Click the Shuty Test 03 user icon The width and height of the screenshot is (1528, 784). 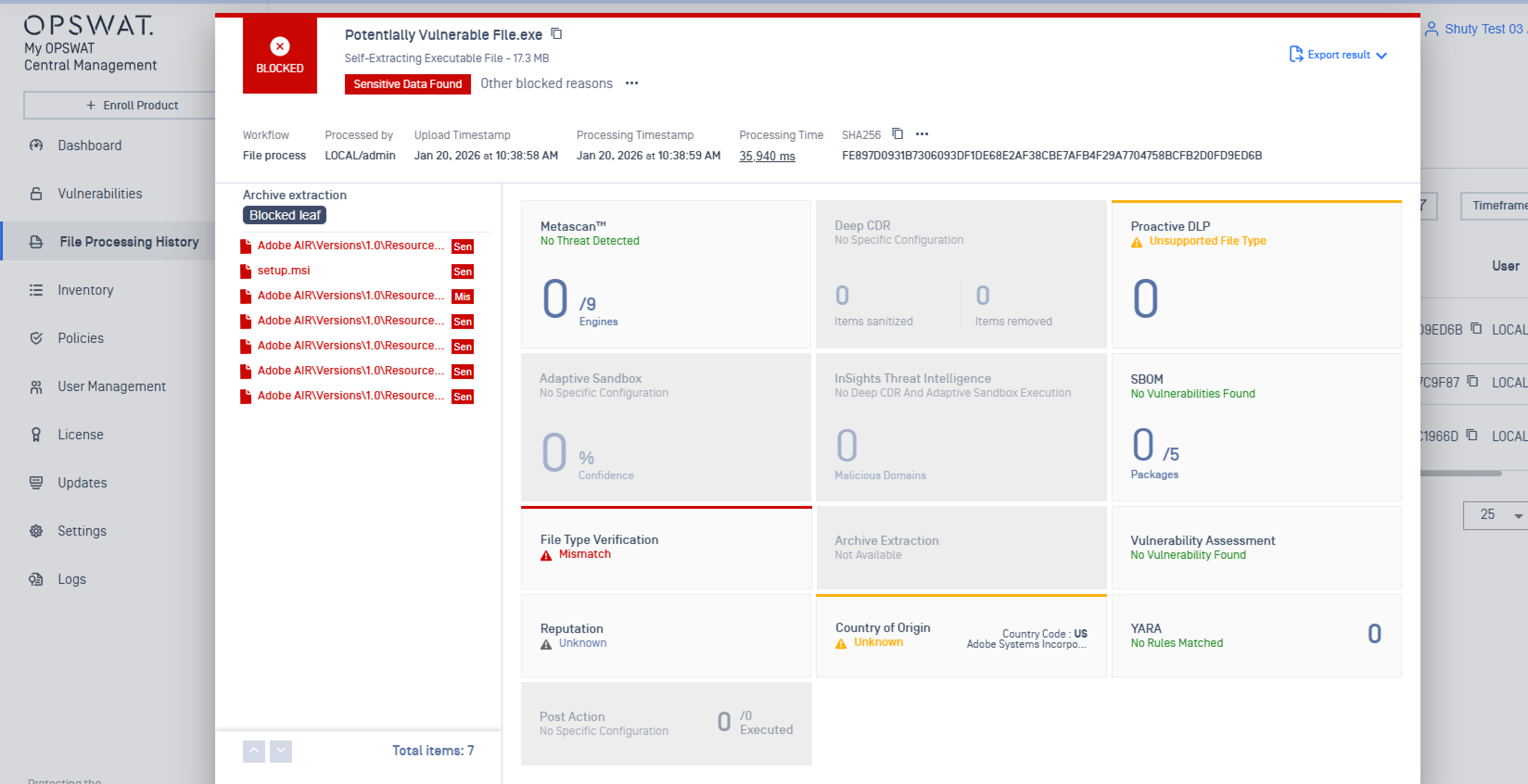pyautogui.click(x=1431, y=29)
